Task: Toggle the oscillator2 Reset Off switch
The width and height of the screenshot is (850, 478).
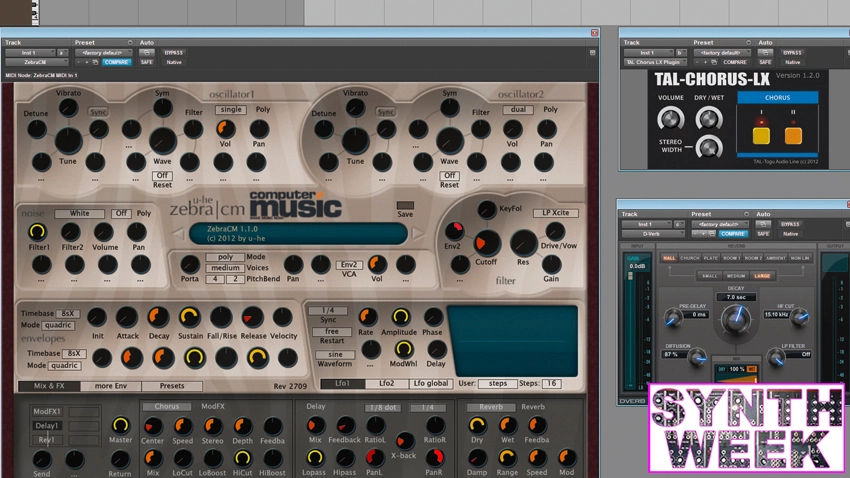Action: click(449, 176)
